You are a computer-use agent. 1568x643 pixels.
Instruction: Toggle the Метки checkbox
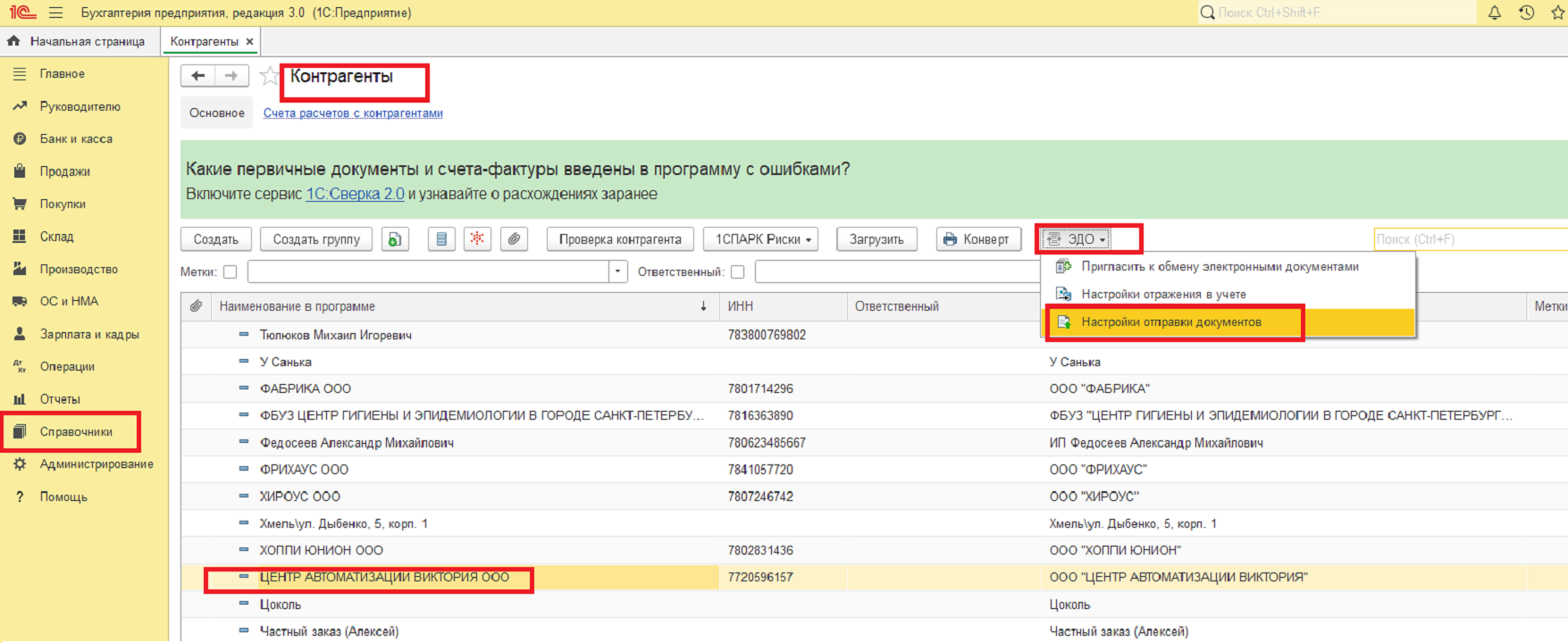coord(230,271)
